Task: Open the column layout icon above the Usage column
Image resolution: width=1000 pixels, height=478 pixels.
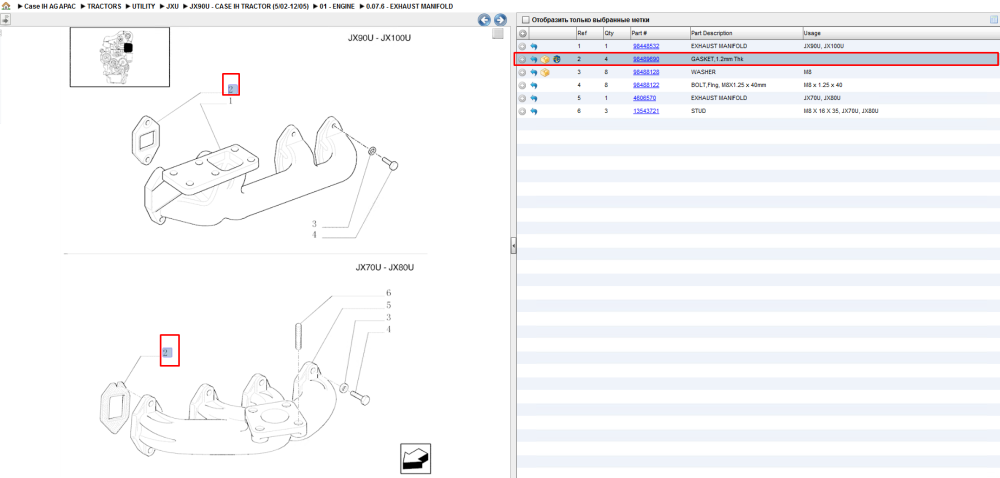Action: 993,20
